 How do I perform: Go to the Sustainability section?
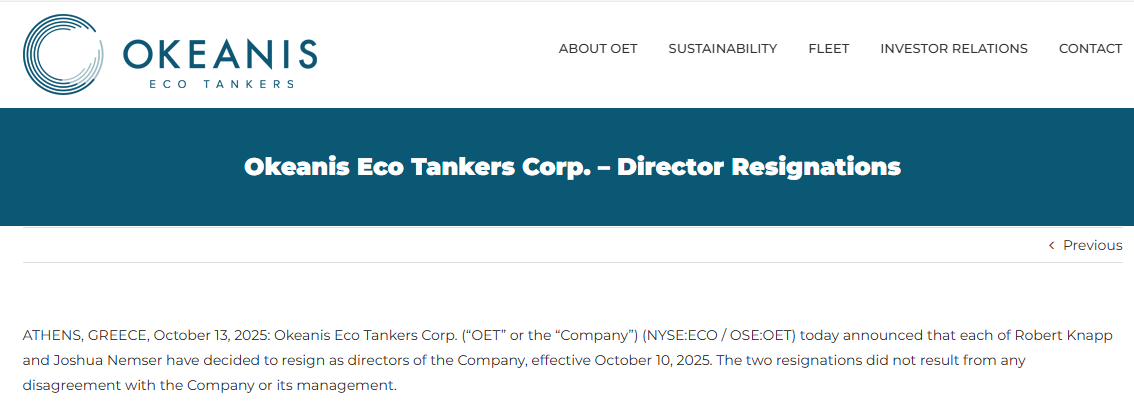tap(722, 48)
